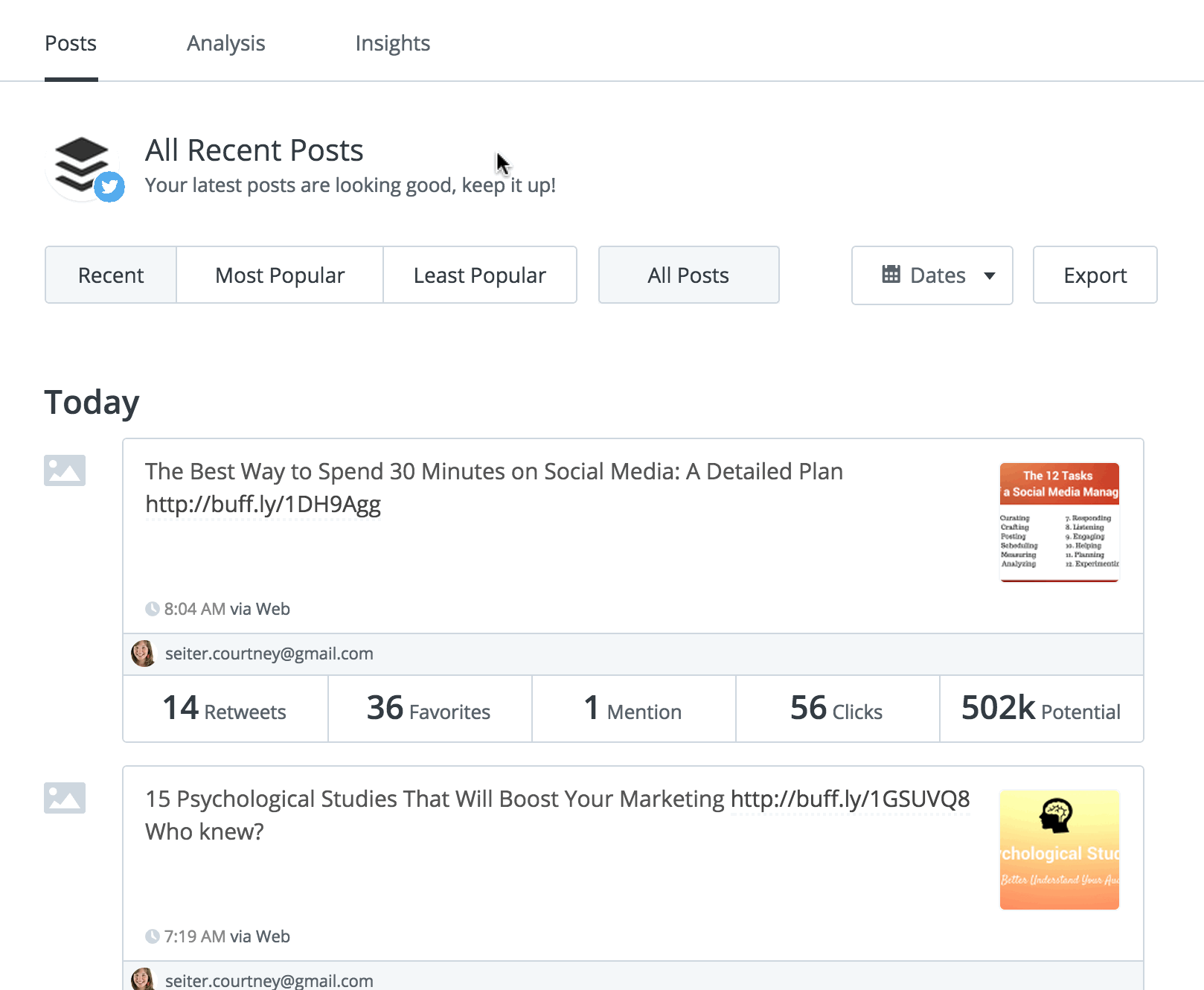Click the image placeholder icon beside first post
Screen dimensions: 1204x990
(x=65, y=470)
